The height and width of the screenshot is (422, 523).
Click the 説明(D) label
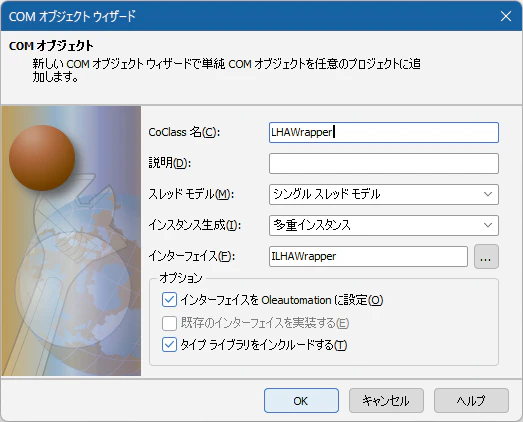170,163
